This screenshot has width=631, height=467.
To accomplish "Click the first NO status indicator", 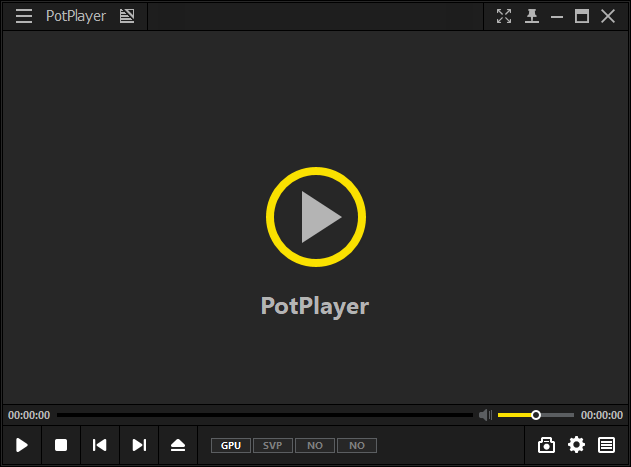I will [314, 445].
